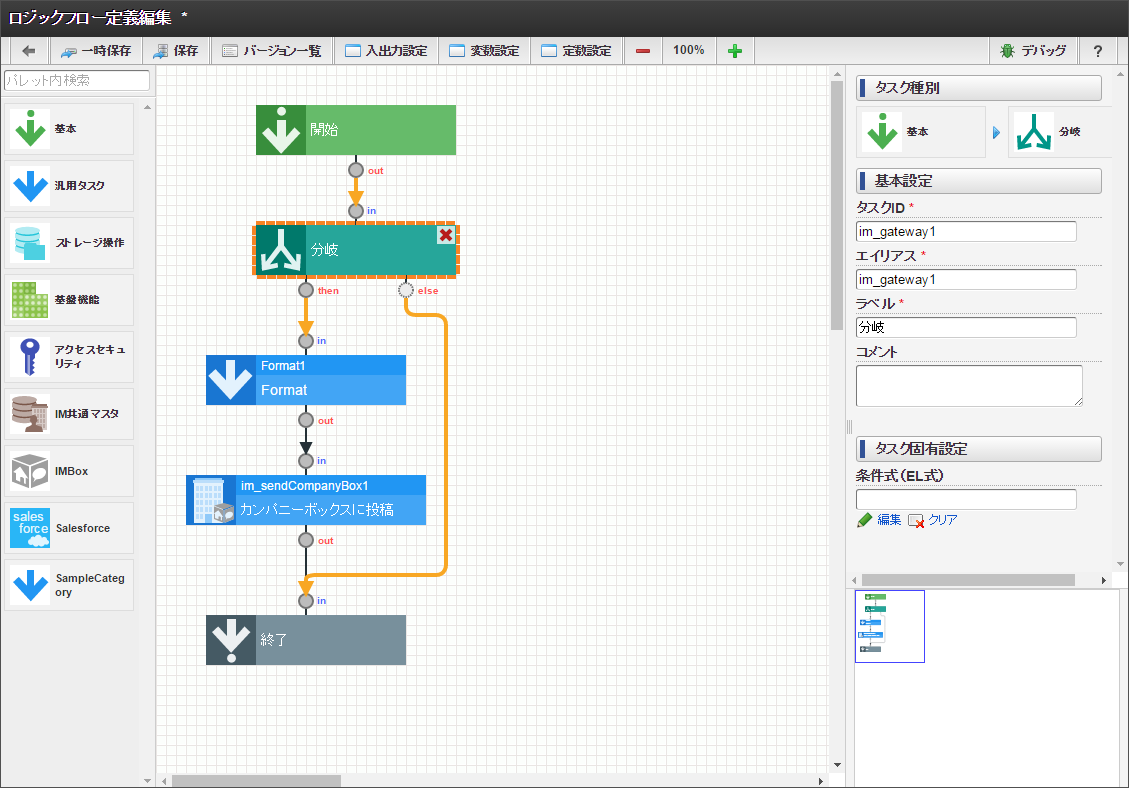Open the ストレージ操作 palette category
The image size is (1129, 788).
(x=67, y=242)
